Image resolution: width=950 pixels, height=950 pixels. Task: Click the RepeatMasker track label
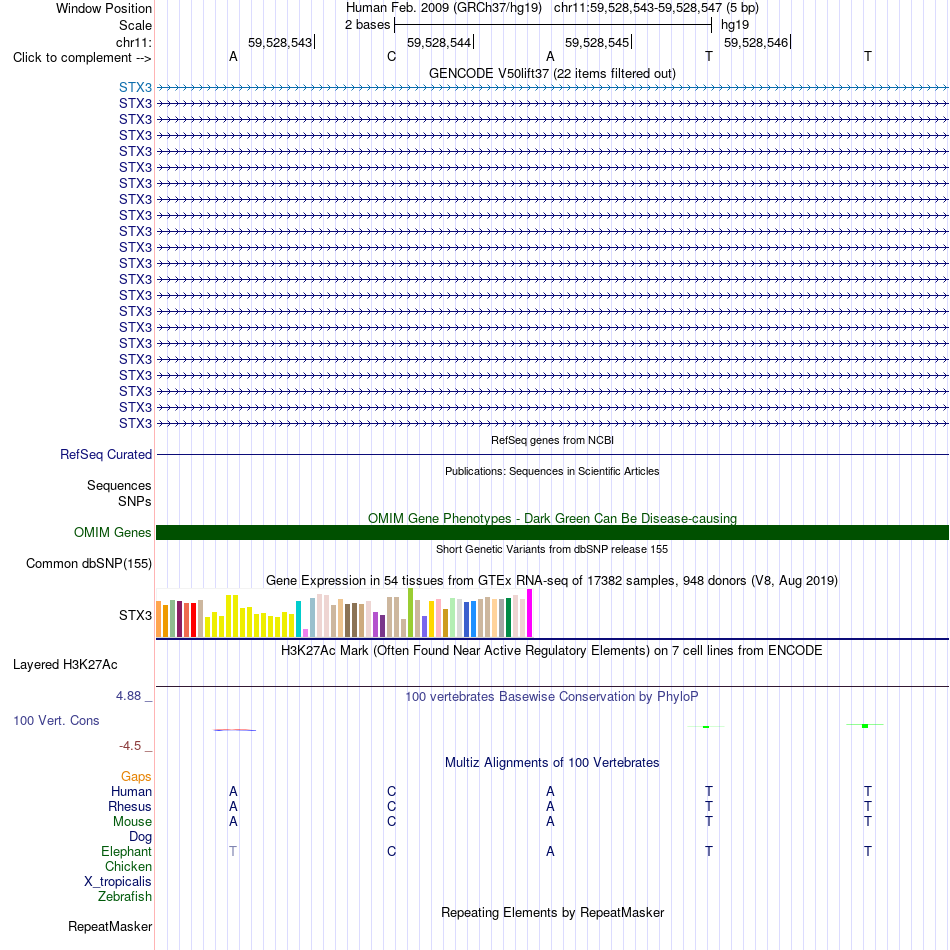[x=110, y=926]
